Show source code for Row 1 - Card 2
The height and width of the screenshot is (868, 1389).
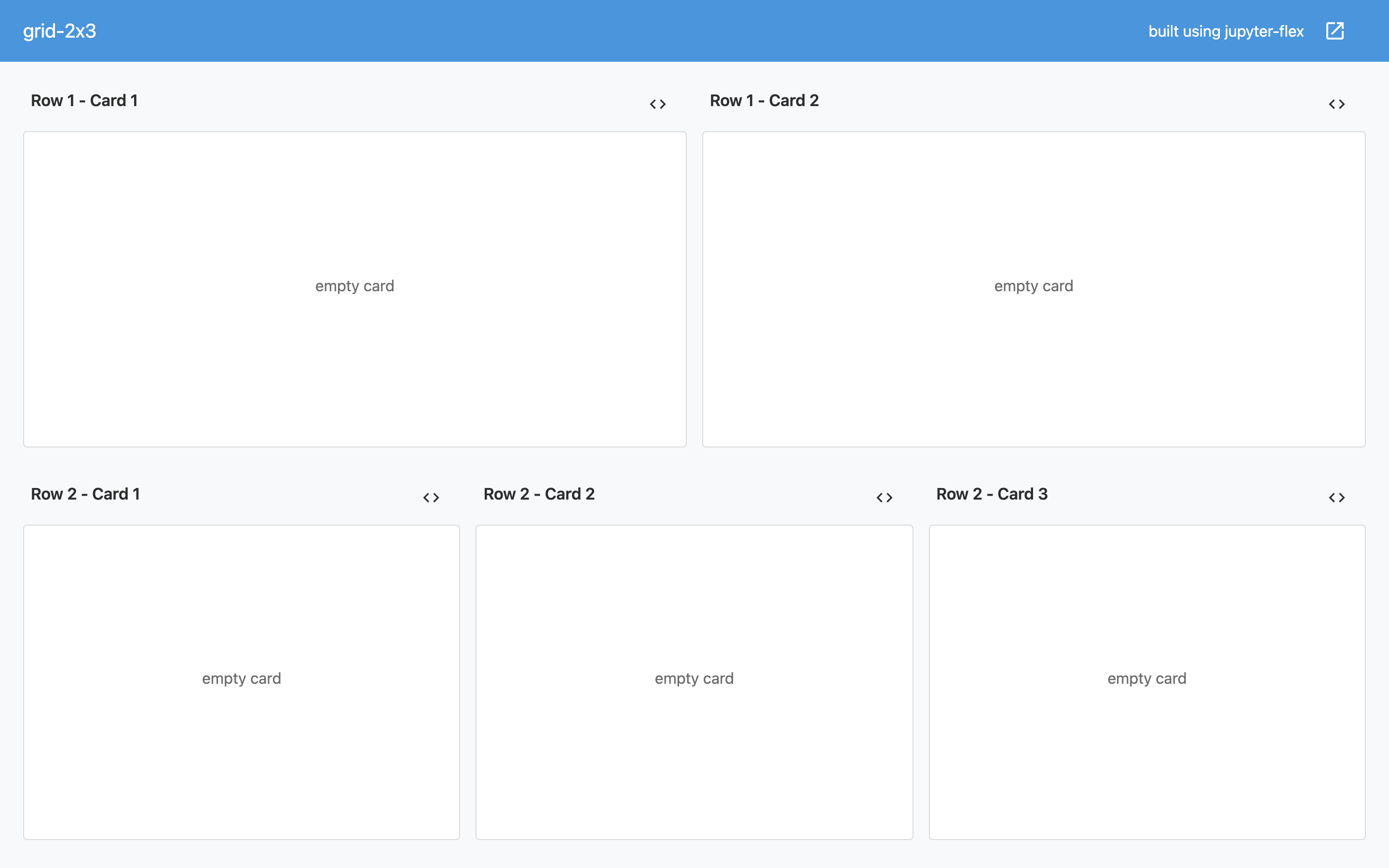(1337, 104)
